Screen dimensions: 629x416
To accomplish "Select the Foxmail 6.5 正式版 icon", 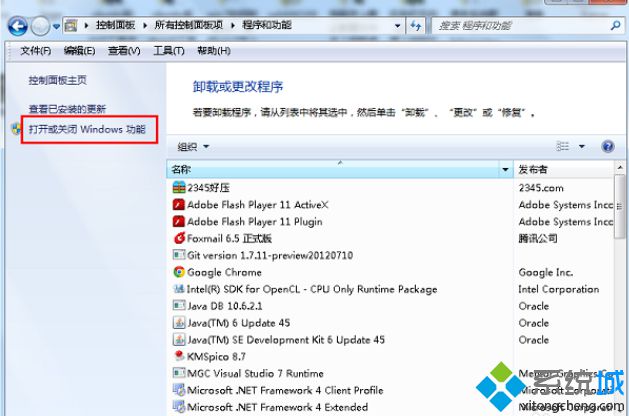I will tap(179, 238).
